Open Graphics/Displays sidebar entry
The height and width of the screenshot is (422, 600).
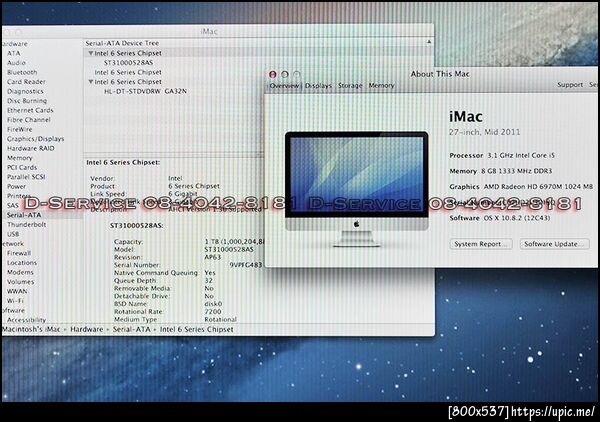click(x=36, y=139)
